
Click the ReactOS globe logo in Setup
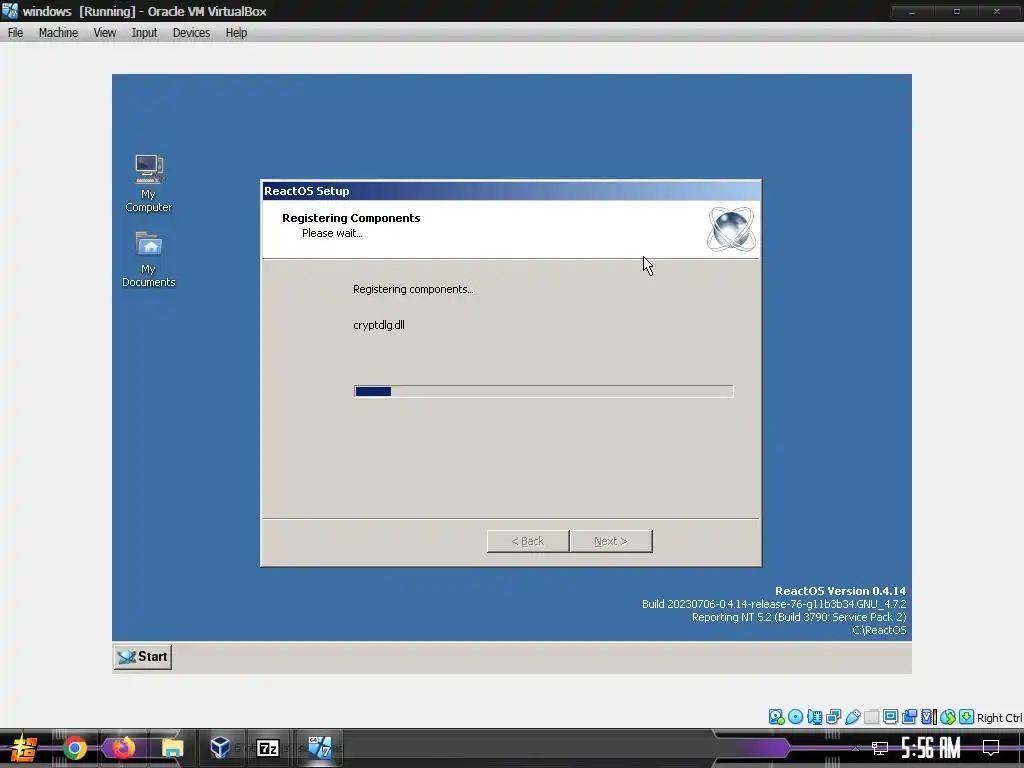[x=731, y=229]
